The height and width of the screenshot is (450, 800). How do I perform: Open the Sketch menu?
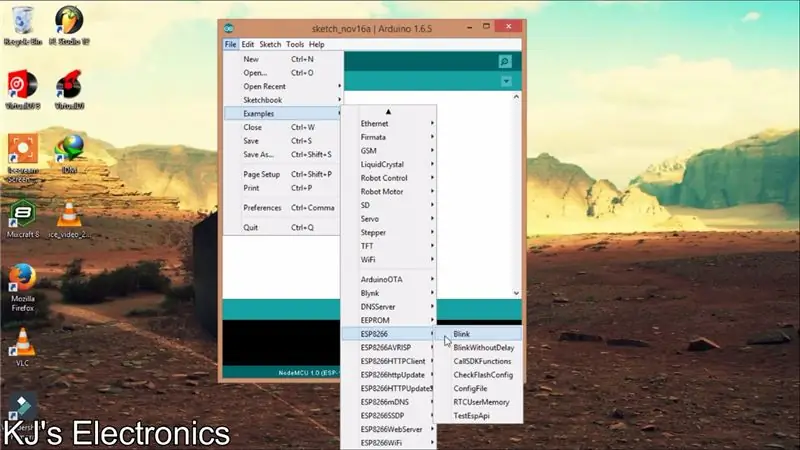coord(270,44)
